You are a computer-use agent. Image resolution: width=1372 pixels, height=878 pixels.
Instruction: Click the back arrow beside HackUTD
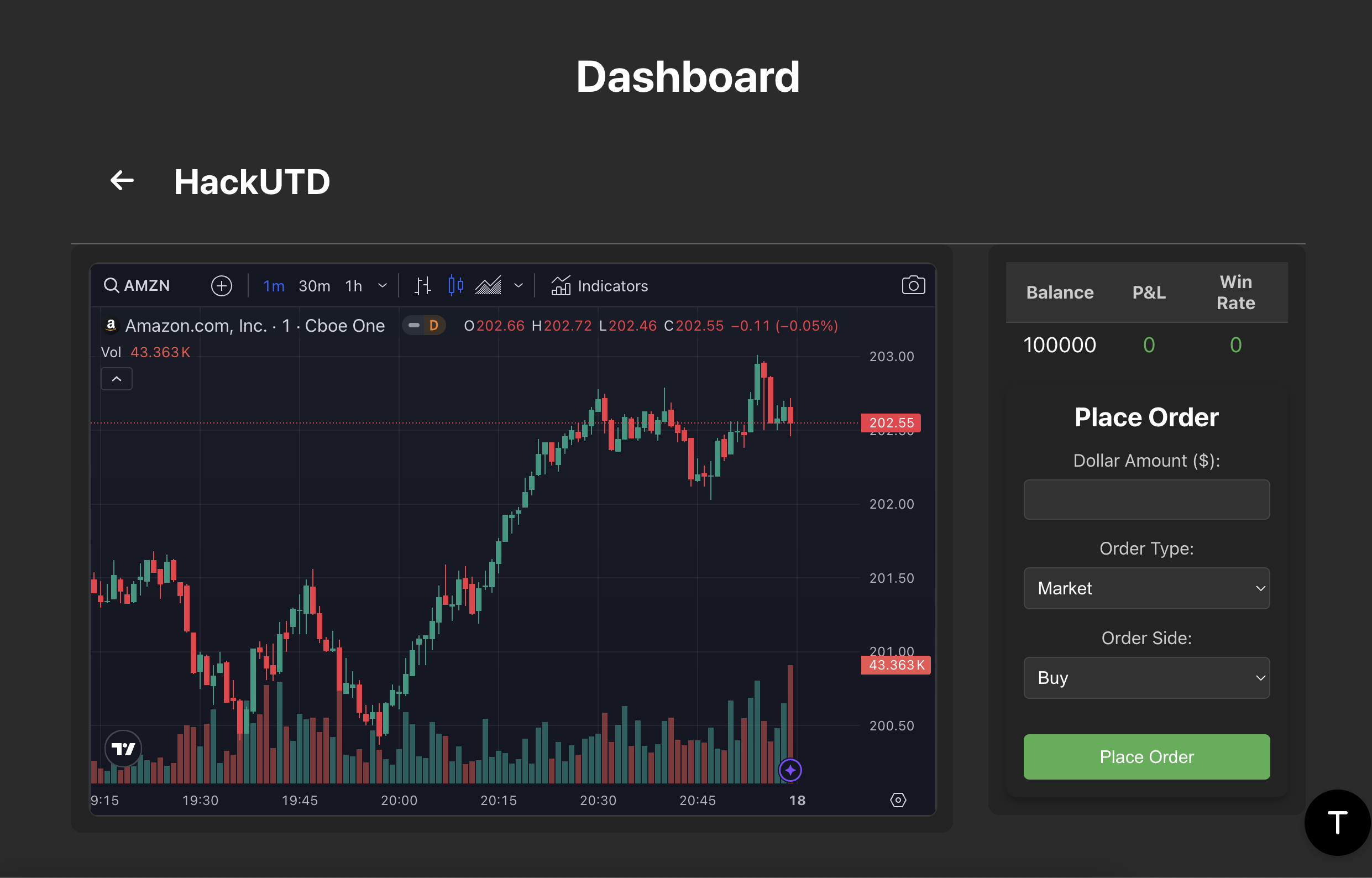(122, 181)
